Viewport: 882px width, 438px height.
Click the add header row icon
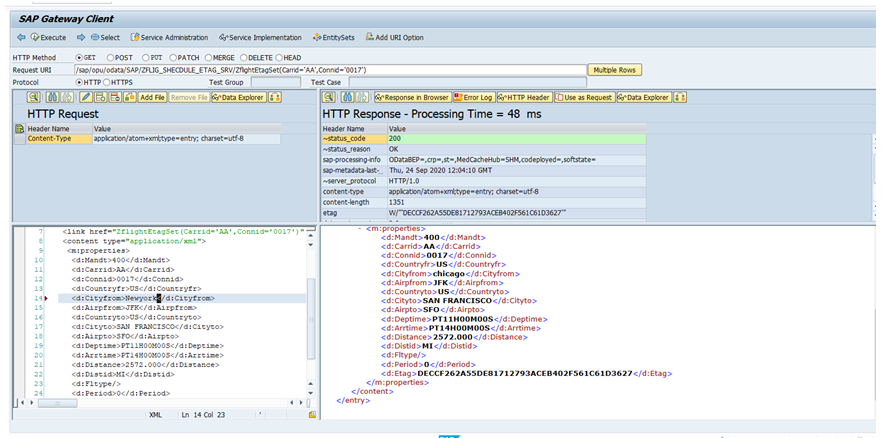pos(101,97)
